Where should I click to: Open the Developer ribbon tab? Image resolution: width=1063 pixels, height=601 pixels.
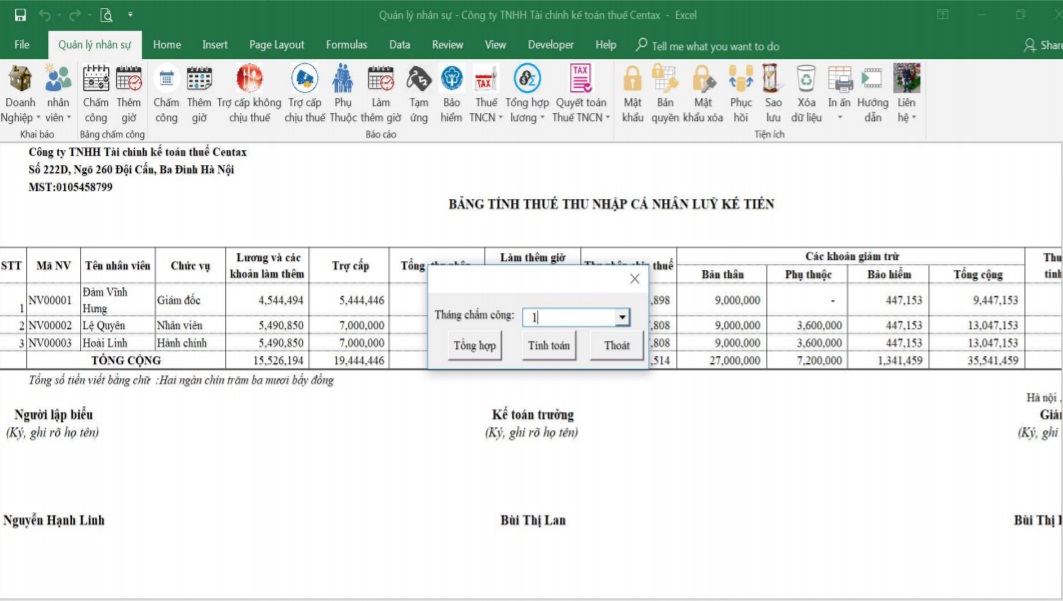550,45
